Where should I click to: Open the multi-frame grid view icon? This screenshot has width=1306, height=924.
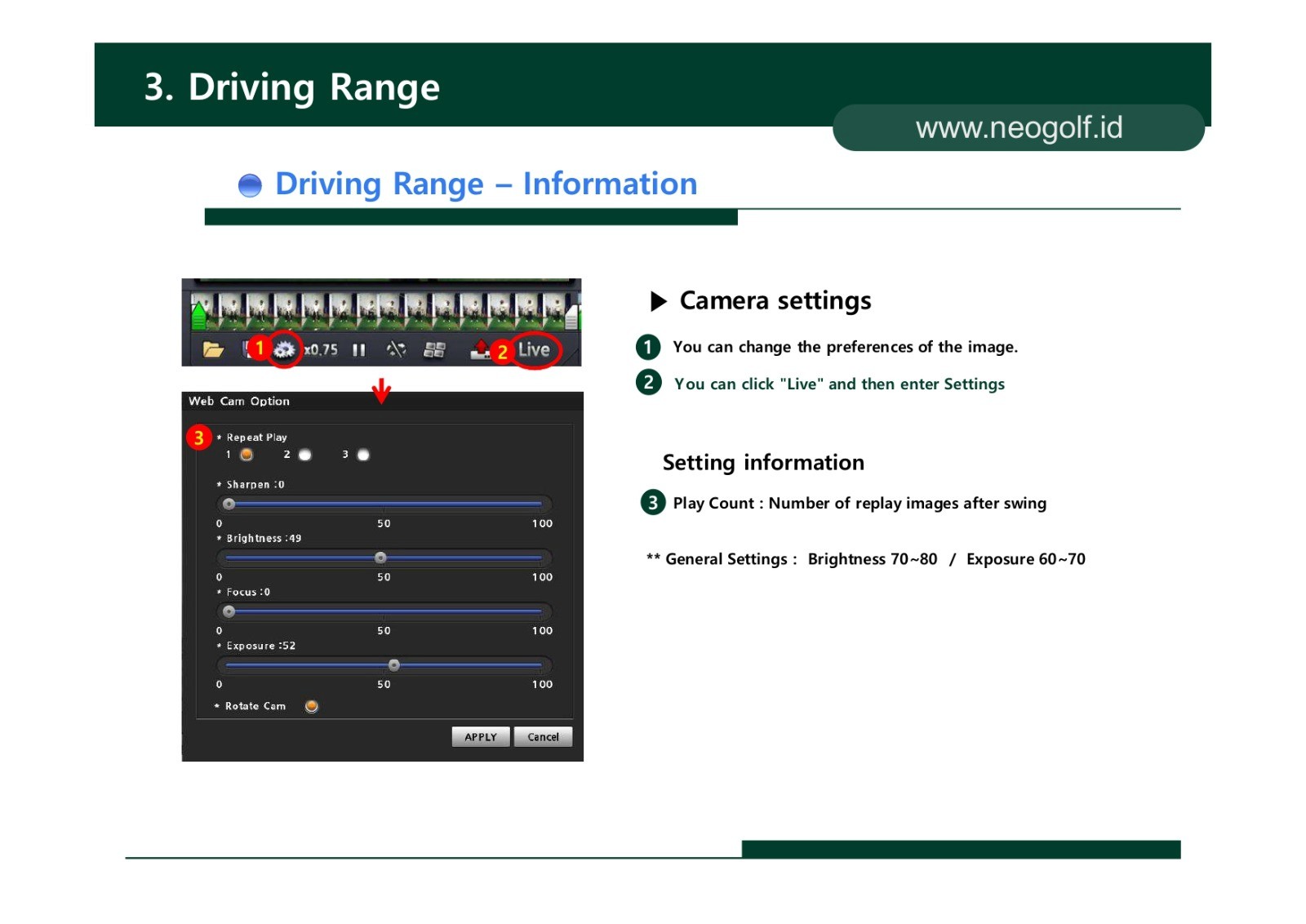click(x=434, y=350)
